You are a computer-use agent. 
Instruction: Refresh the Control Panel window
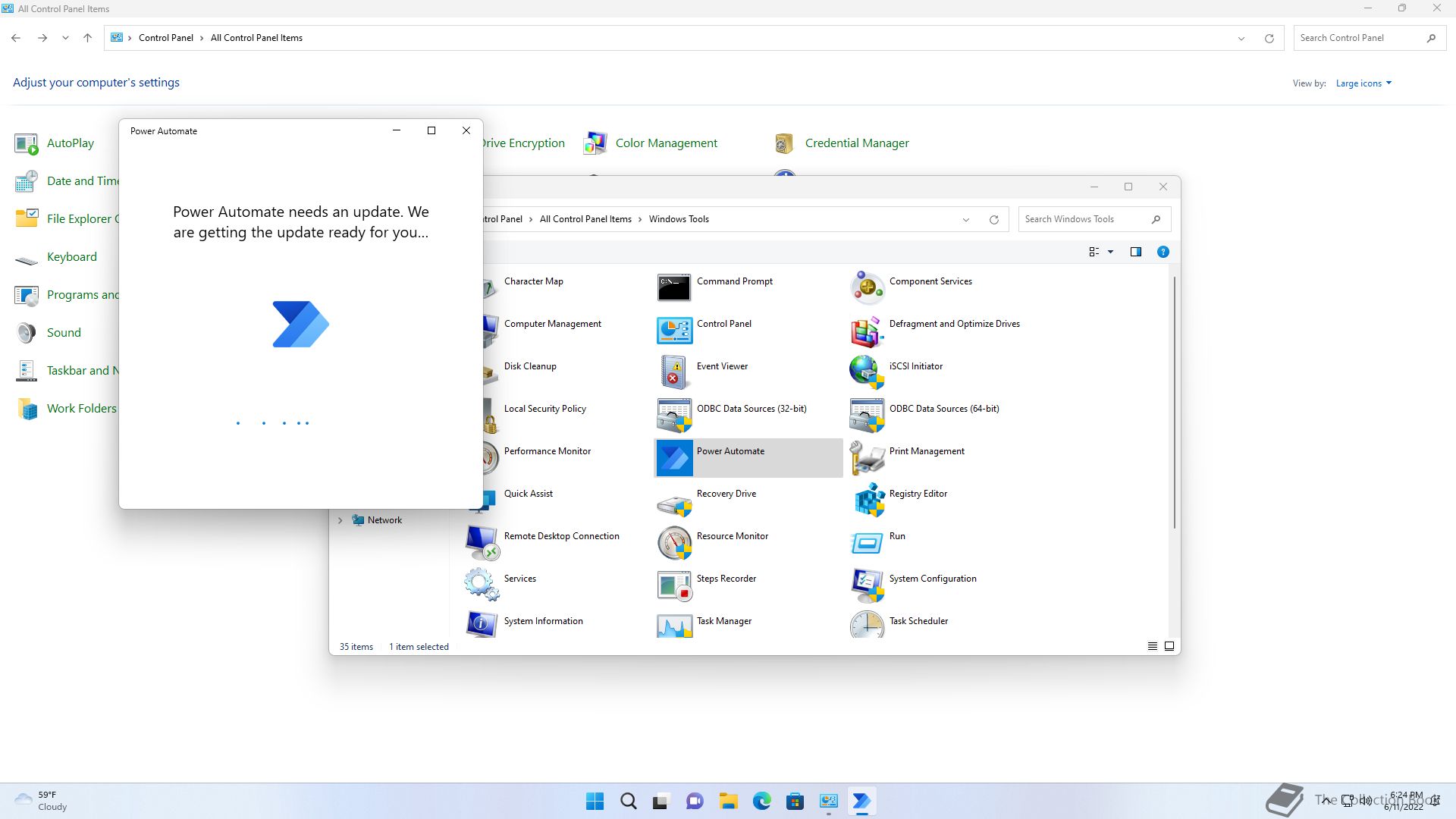click(x=1269, y=39)
